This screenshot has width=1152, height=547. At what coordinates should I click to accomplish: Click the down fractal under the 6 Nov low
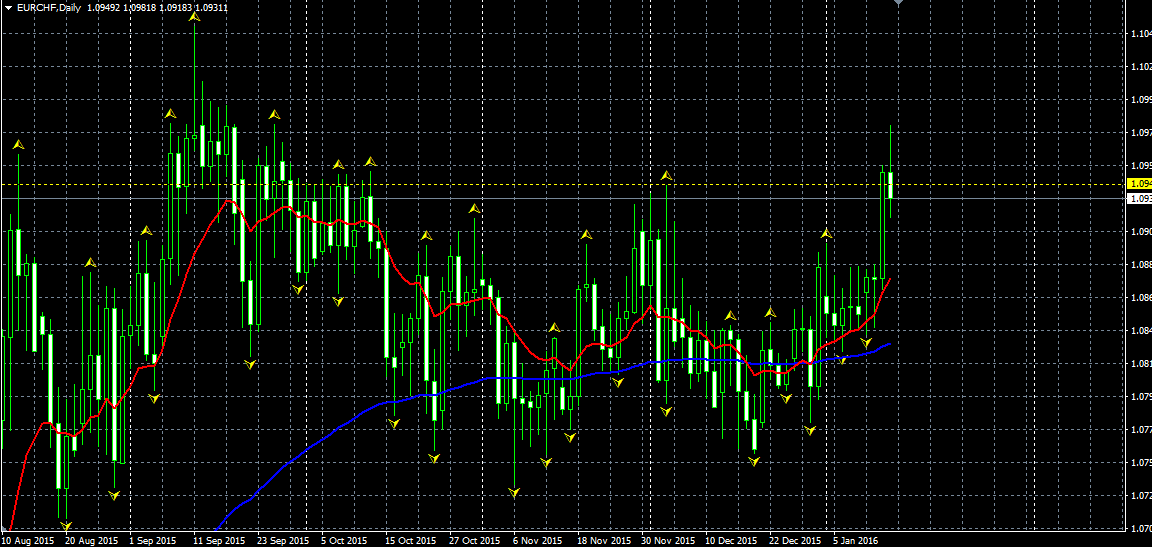pyautogui.click(x=514, y=492)
